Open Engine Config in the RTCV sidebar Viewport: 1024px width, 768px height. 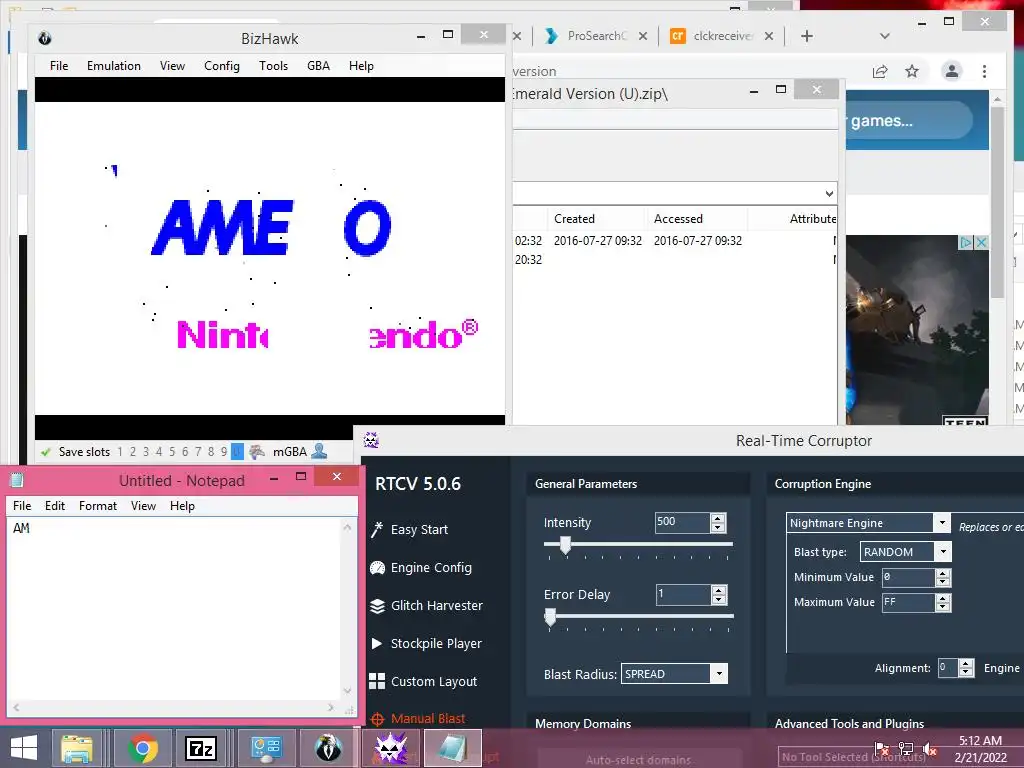(421, 568)
